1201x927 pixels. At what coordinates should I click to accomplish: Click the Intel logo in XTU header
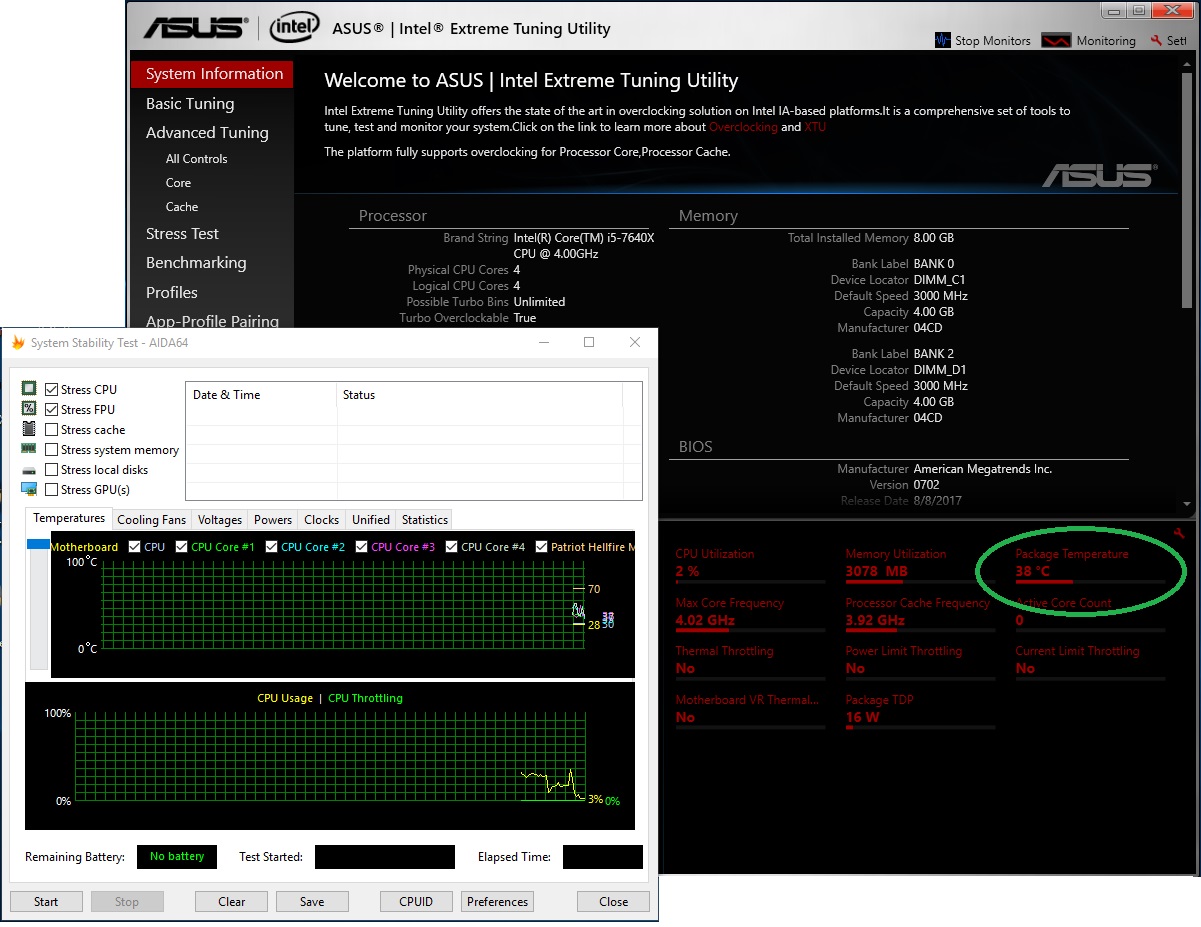[295, 27]
